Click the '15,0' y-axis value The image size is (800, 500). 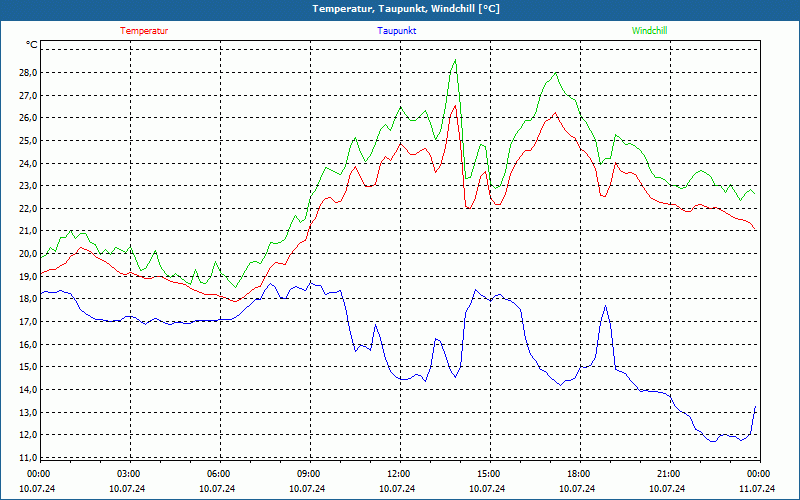pos(28,367)
